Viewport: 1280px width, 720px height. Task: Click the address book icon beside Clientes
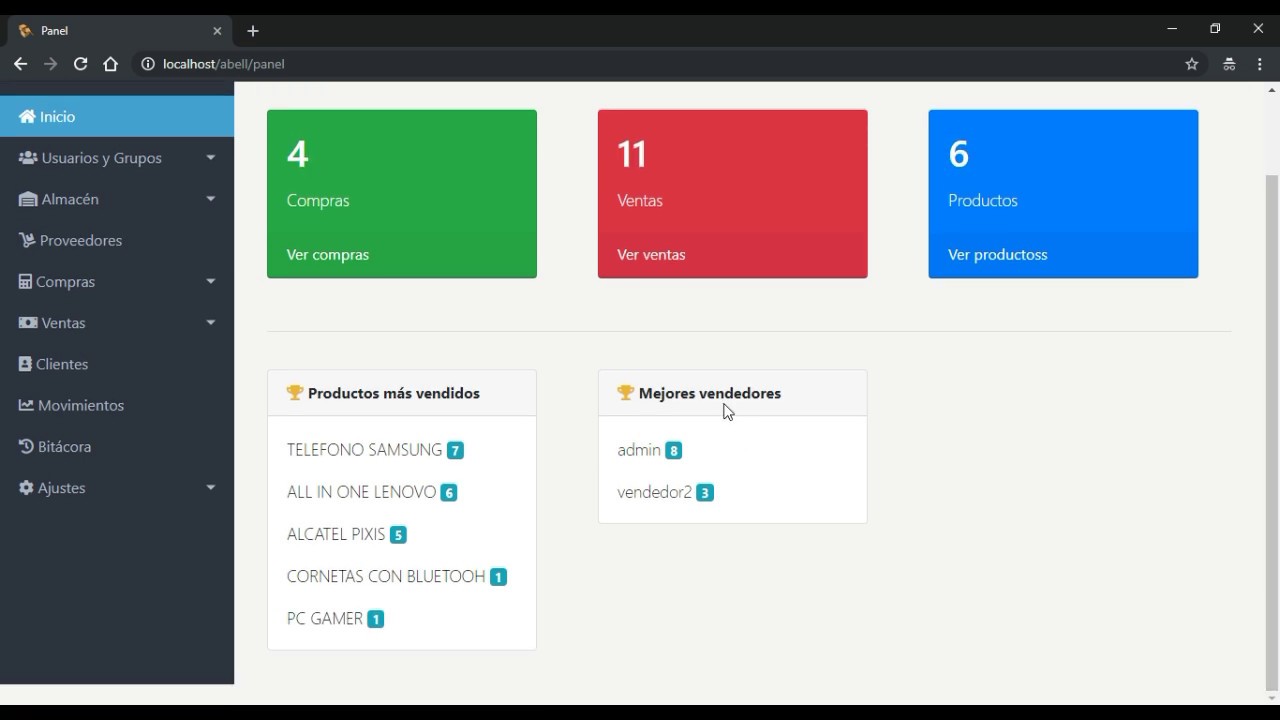point(25,364)
